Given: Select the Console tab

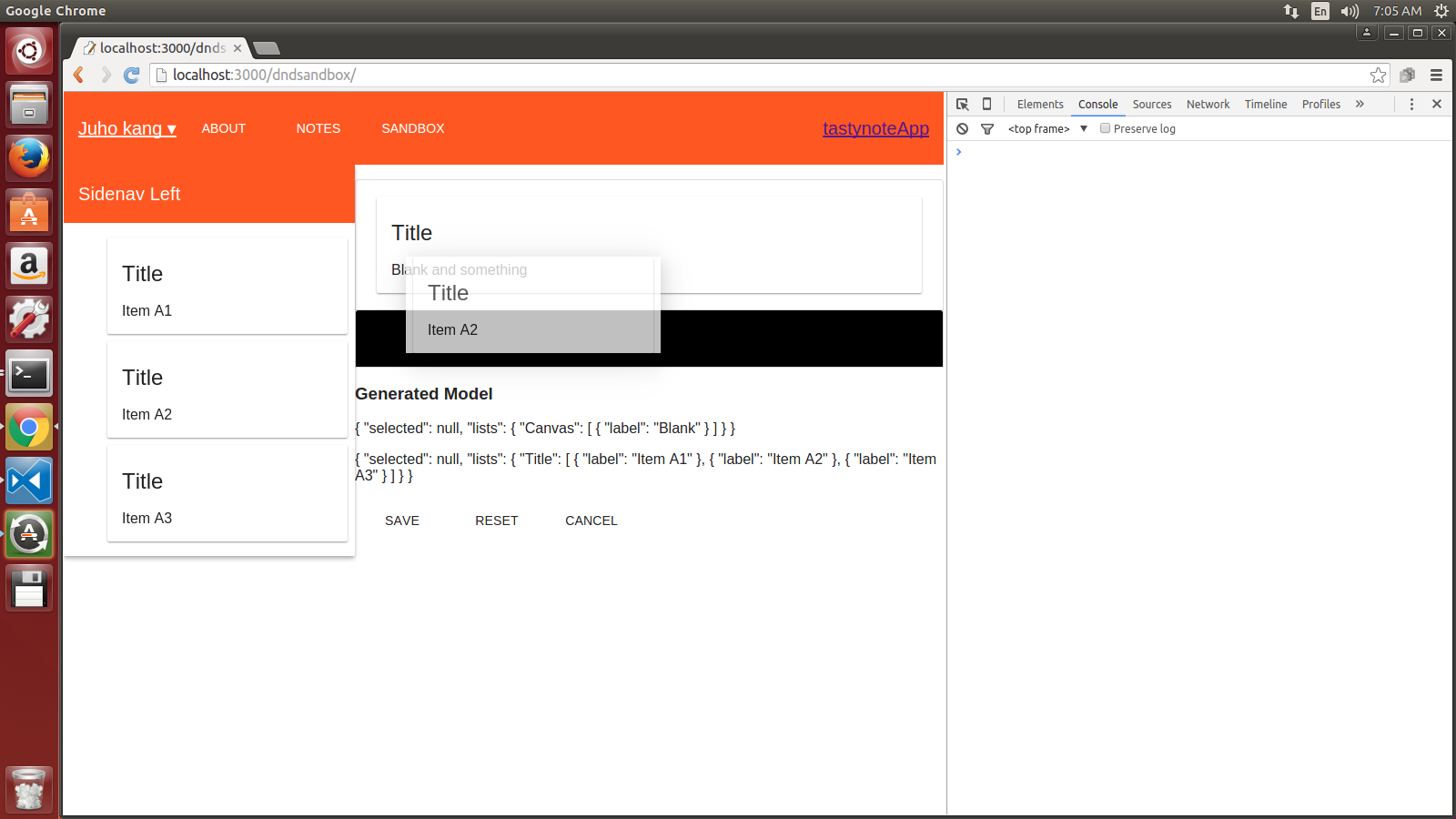Looking at the screenshot, I should click(x=1098, y=104).
